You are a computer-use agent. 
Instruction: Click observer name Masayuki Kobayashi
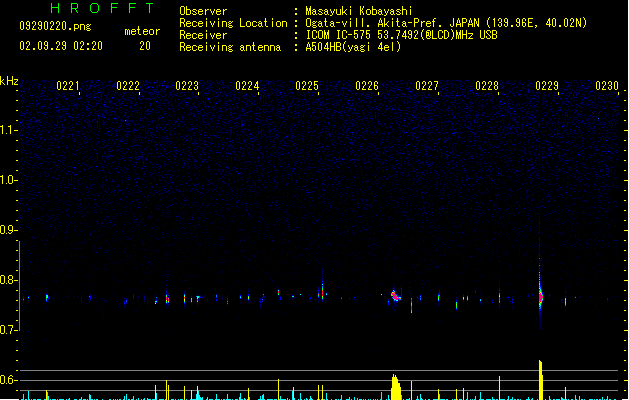click(359, 11)
